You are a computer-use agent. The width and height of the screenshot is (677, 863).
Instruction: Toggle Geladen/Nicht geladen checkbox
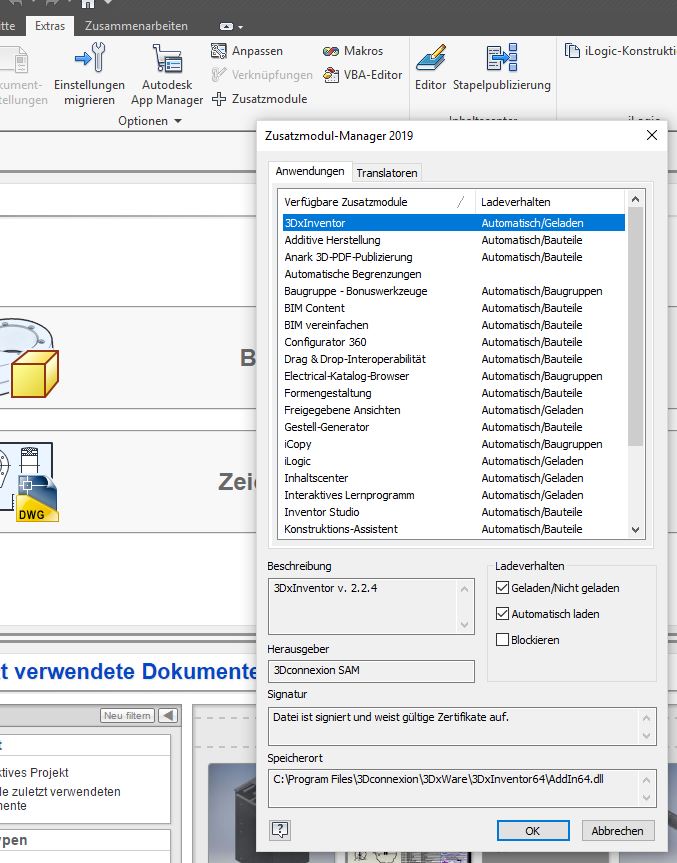(502, 588)
